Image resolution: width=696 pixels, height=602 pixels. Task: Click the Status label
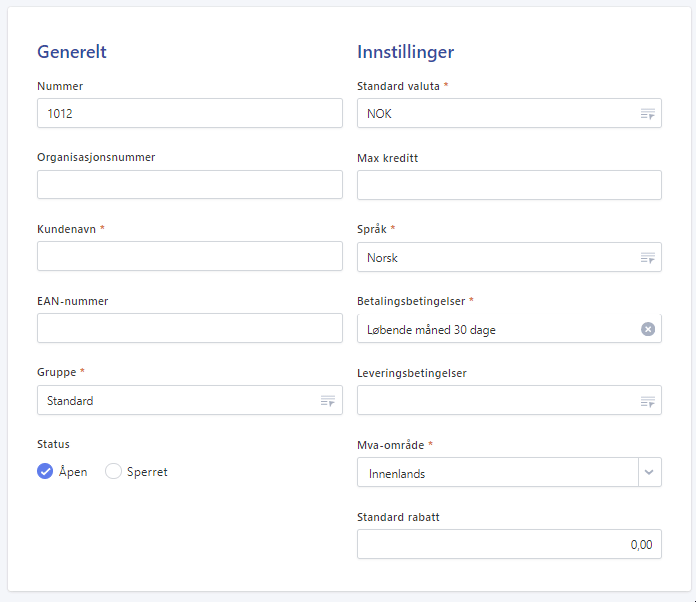pyautogui.click(x=53, y=444)
